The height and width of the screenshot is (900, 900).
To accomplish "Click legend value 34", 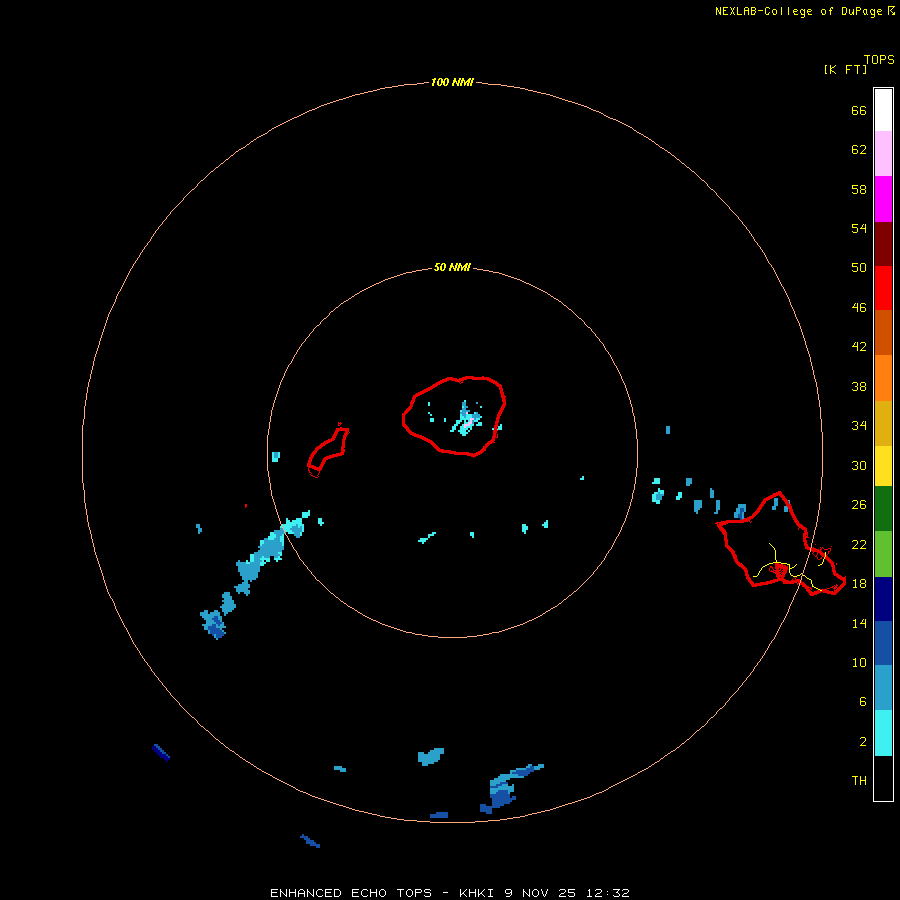I will coord(859,426).
